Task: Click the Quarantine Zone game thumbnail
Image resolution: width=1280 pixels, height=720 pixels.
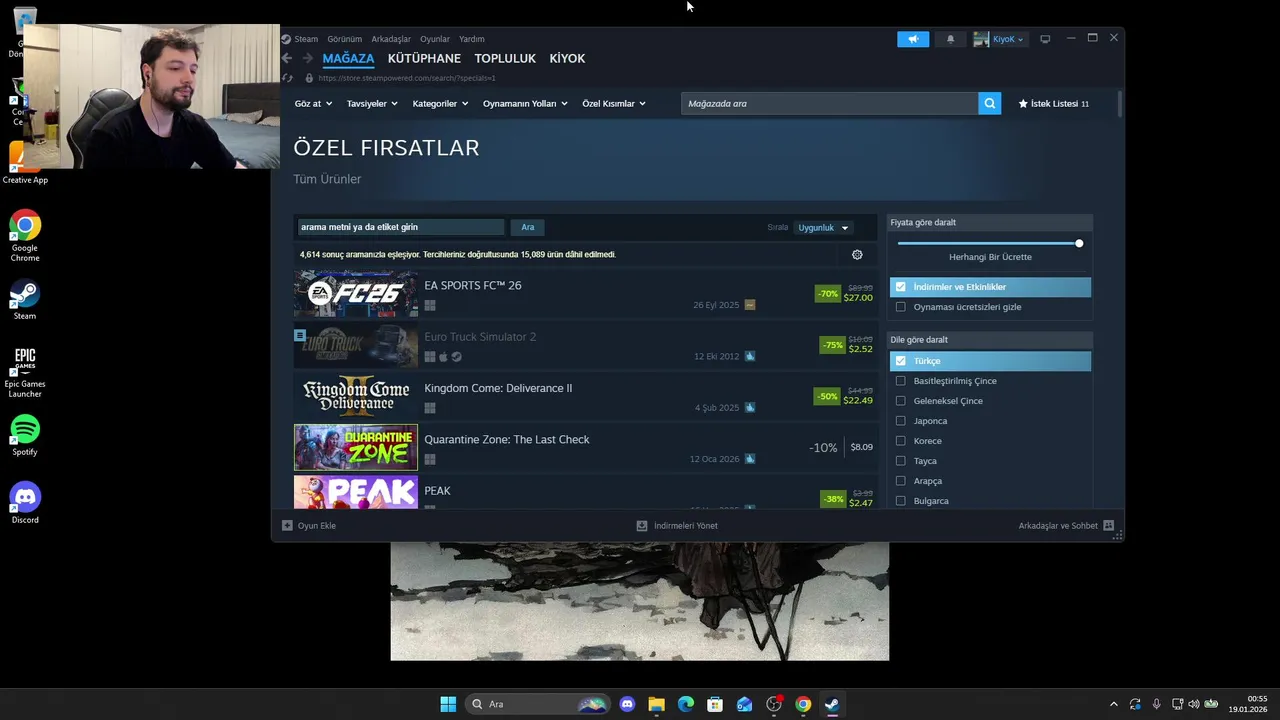Action: coord(356,447)
